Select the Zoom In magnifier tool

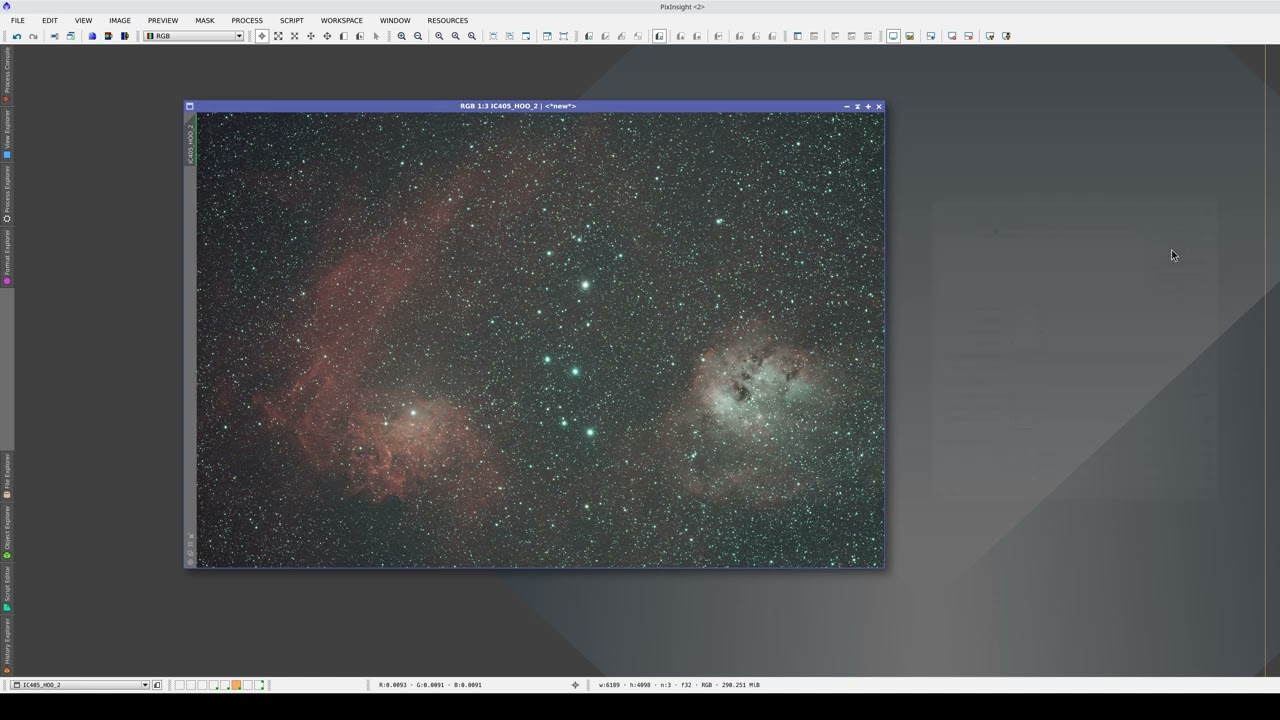[402, 36]
